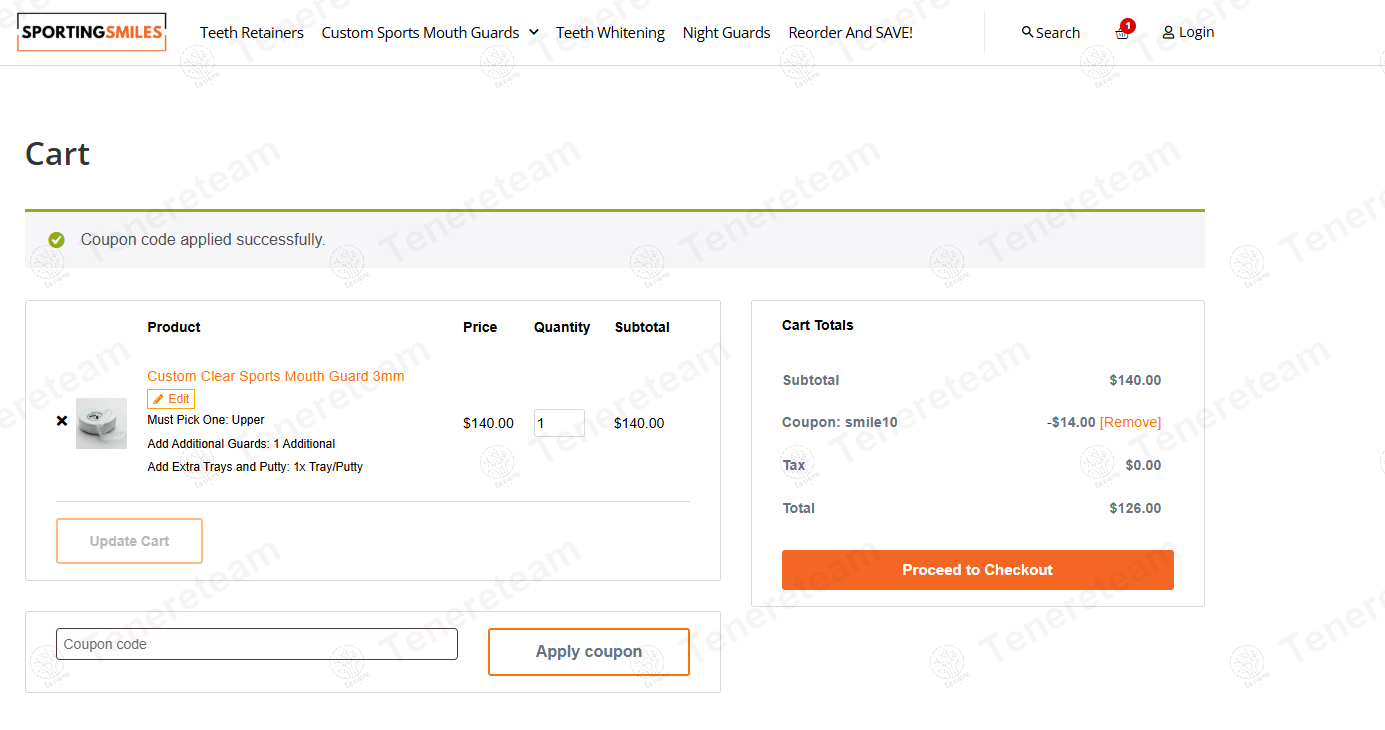This screenshot has width=1385, height=730.
Task: Remove the smile10 coupon
Action: point(1130,422)
